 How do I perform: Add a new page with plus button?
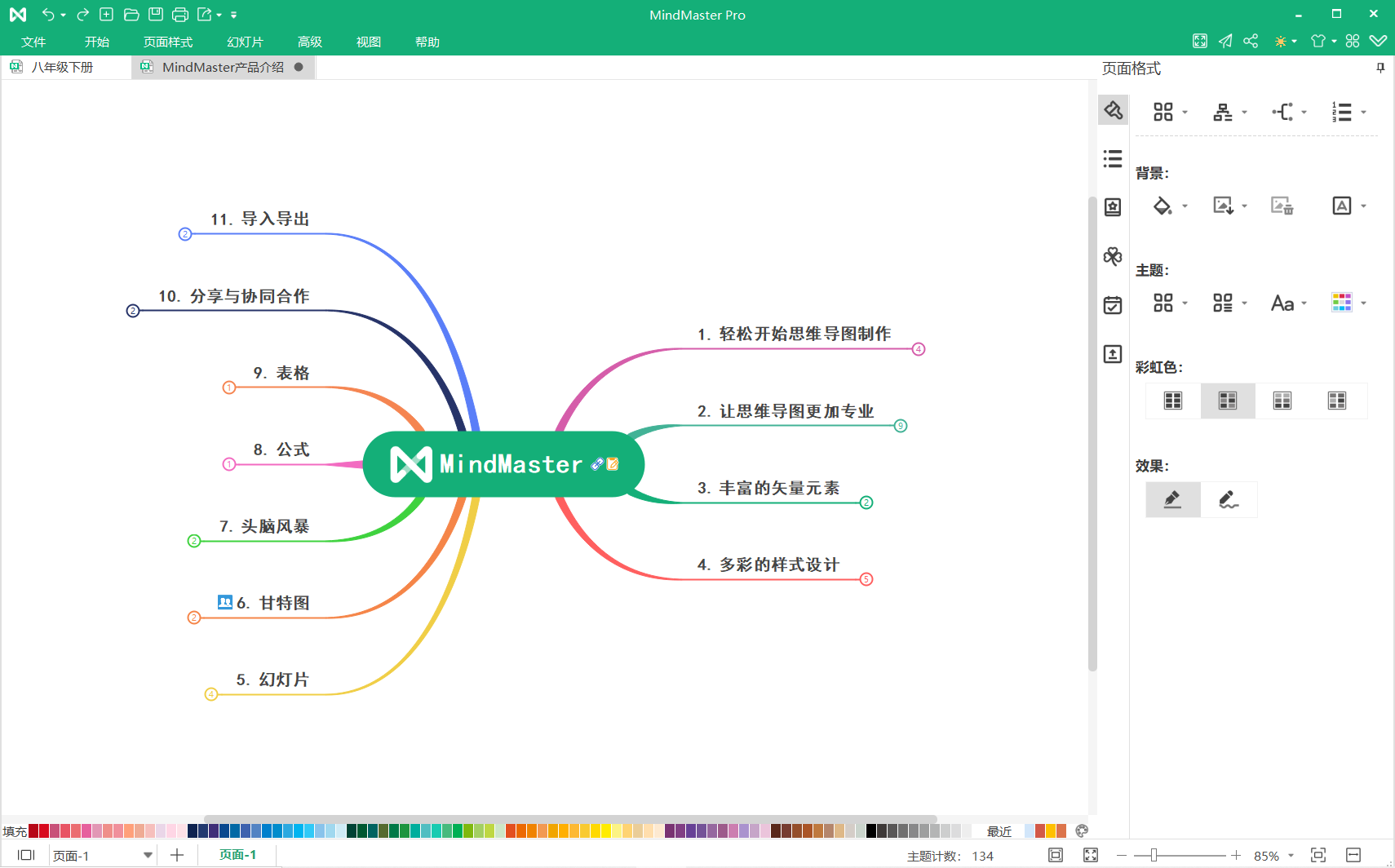[177, 855]
